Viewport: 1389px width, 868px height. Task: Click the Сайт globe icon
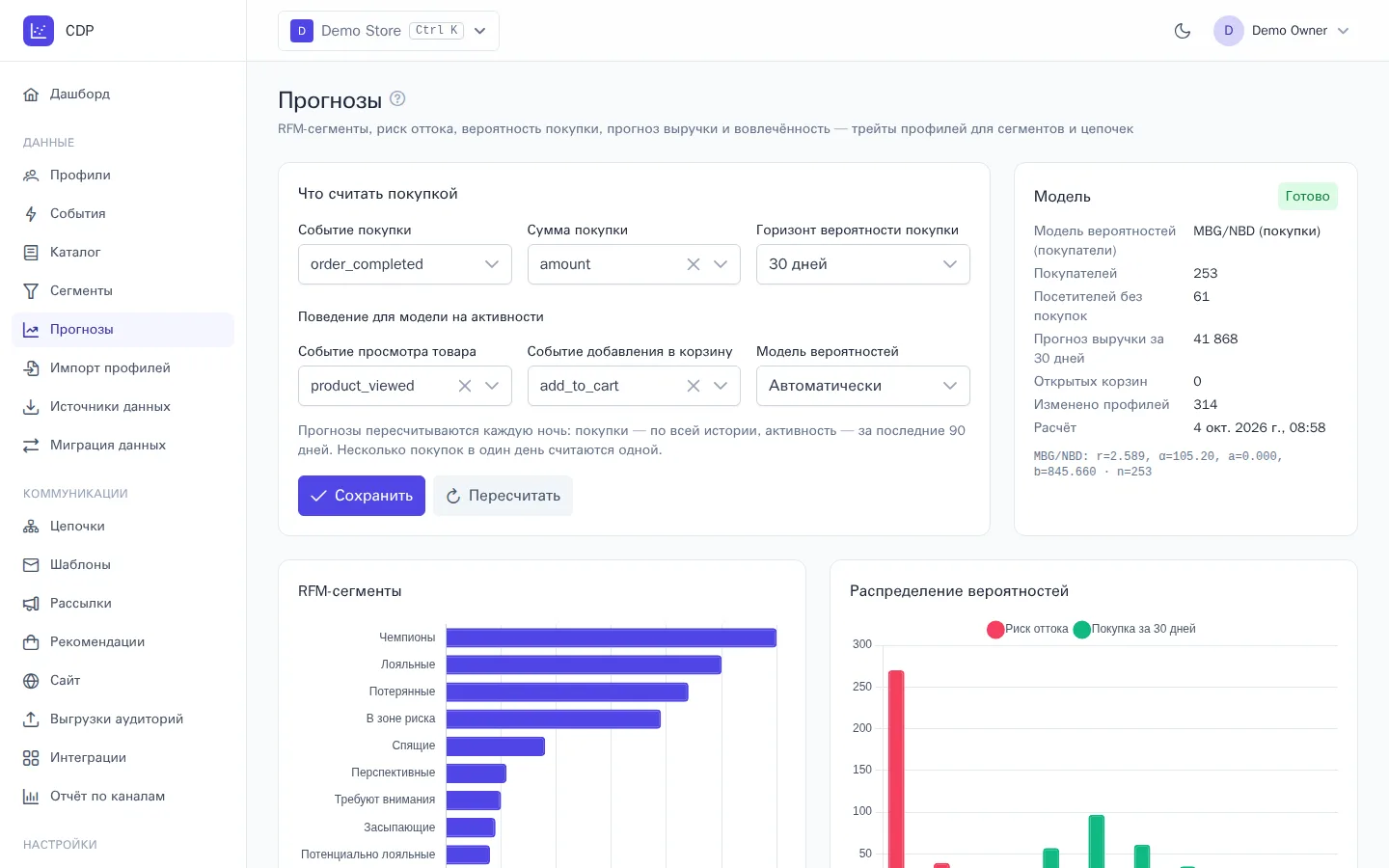pos(31,681)
